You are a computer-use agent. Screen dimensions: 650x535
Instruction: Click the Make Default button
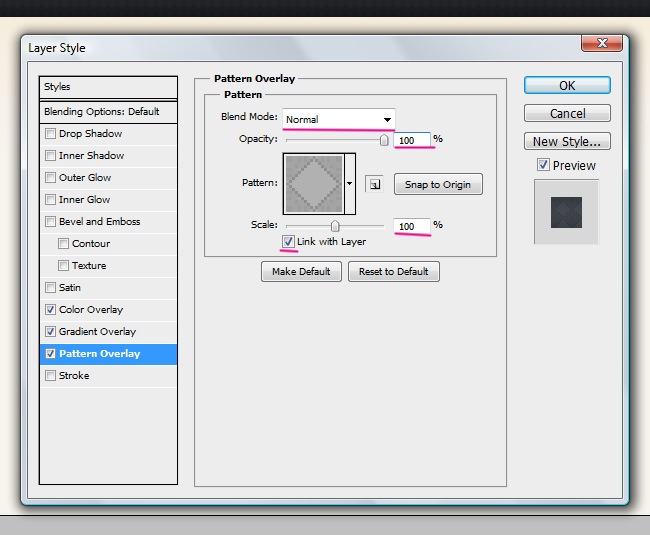tap(301, 272)
